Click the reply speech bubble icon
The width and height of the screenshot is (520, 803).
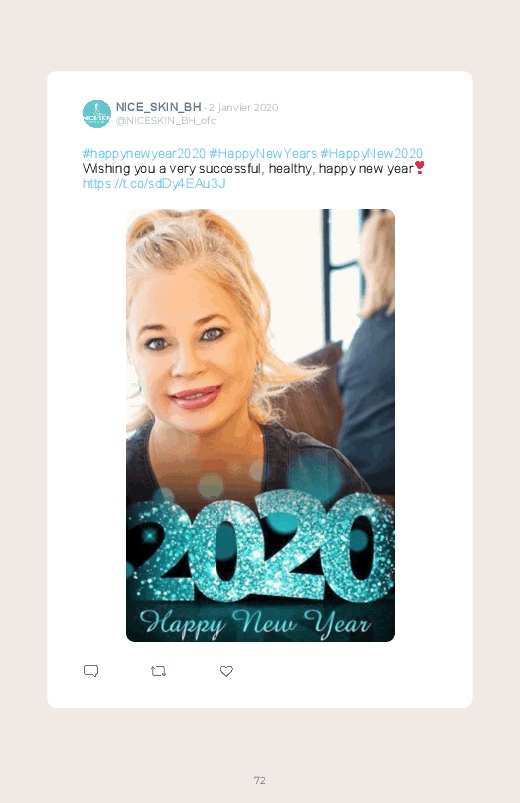tap(91, 671)
